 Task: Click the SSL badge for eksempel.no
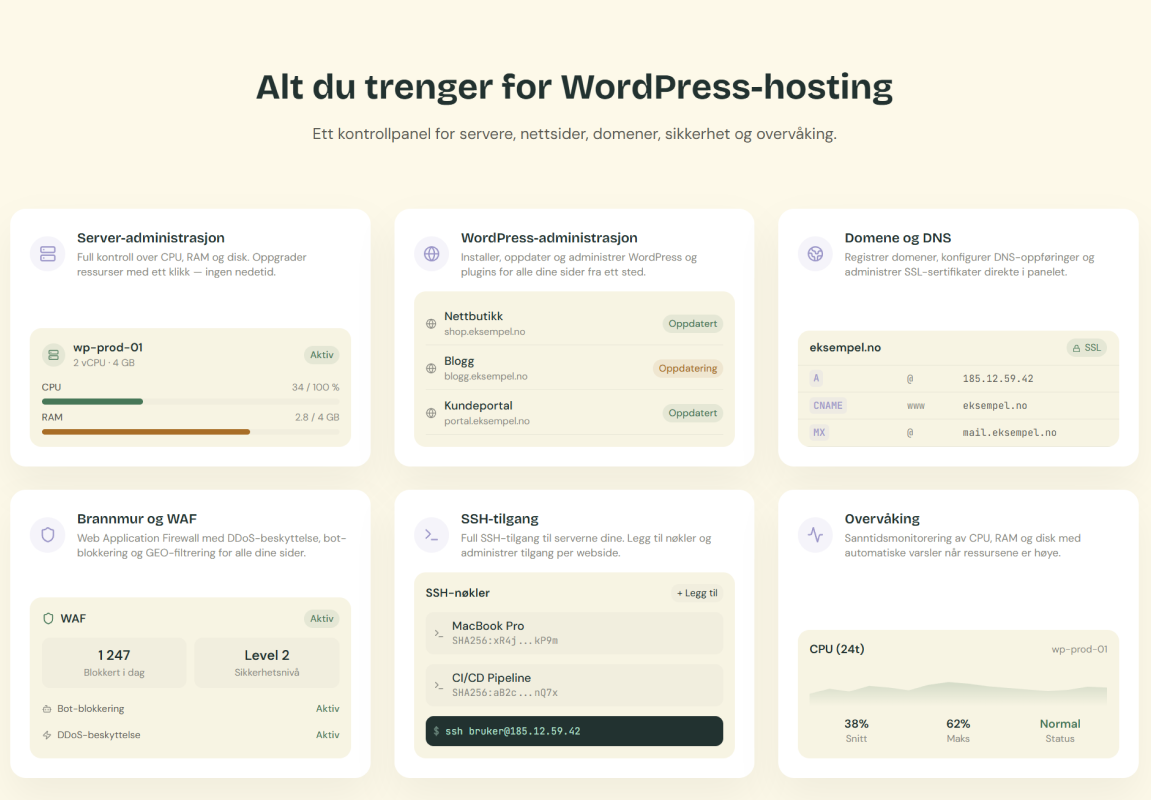coord(1086,348)
